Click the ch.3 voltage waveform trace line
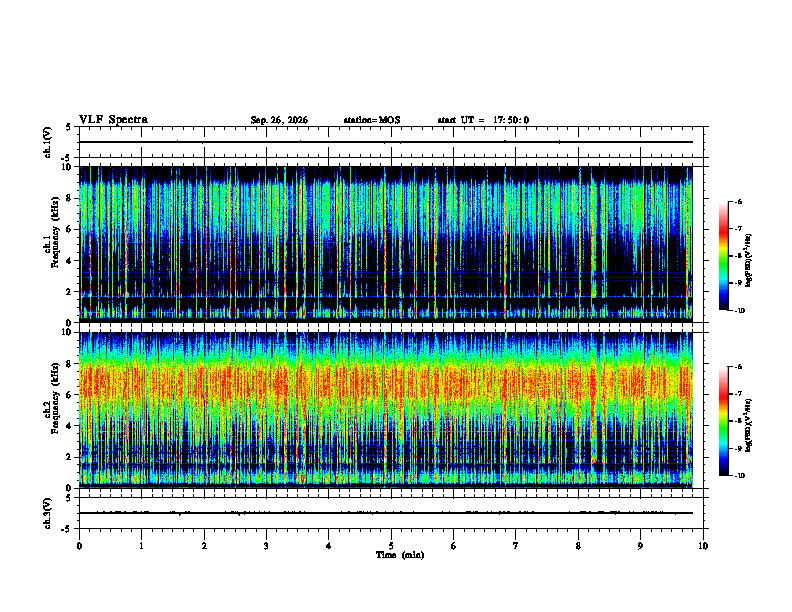 coord(386,513)
